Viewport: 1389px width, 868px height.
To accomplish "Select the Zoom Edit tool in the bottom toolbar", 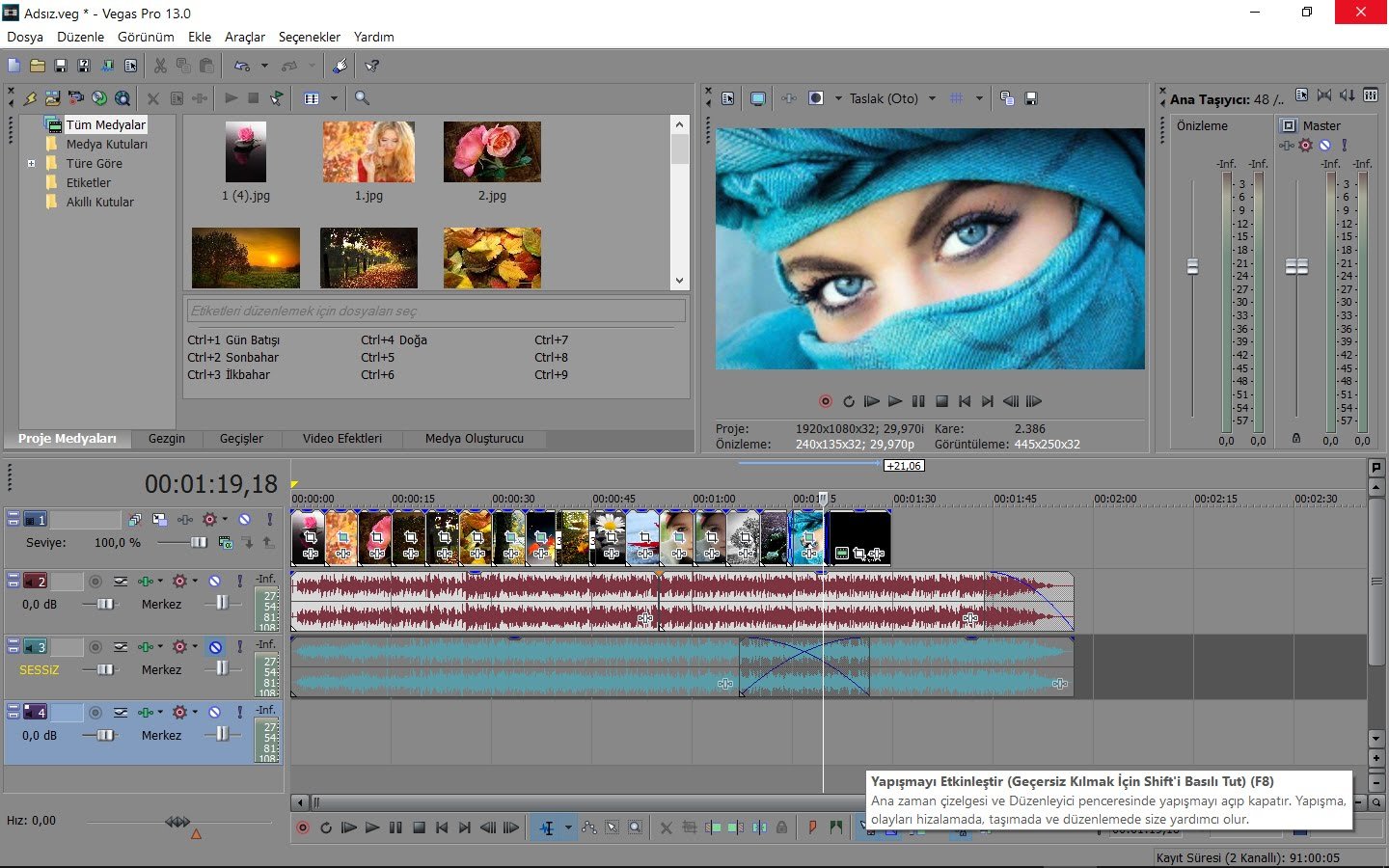I will (x=635, y=827).
